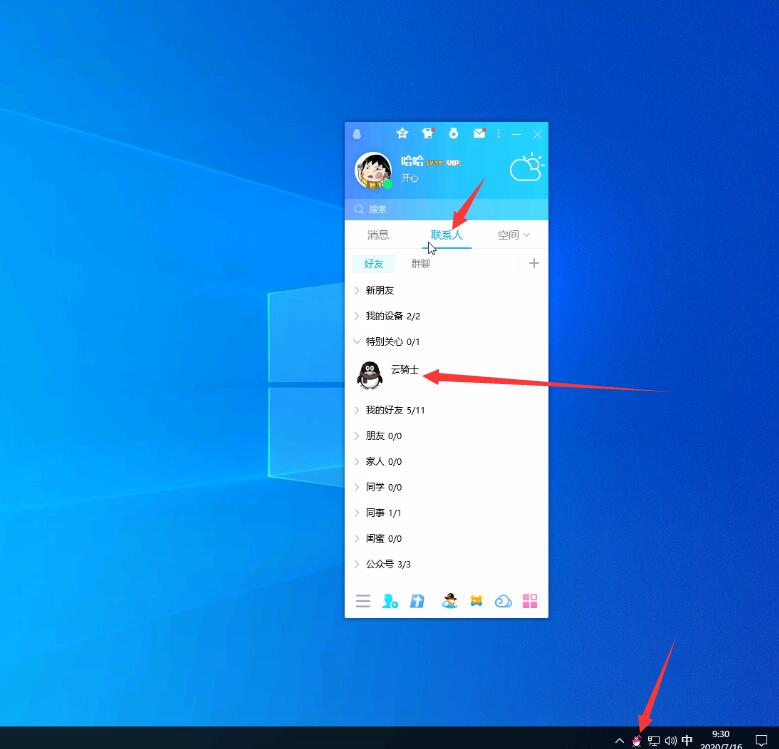Open the pirate penguin game icon

click(x=450, y=600)
